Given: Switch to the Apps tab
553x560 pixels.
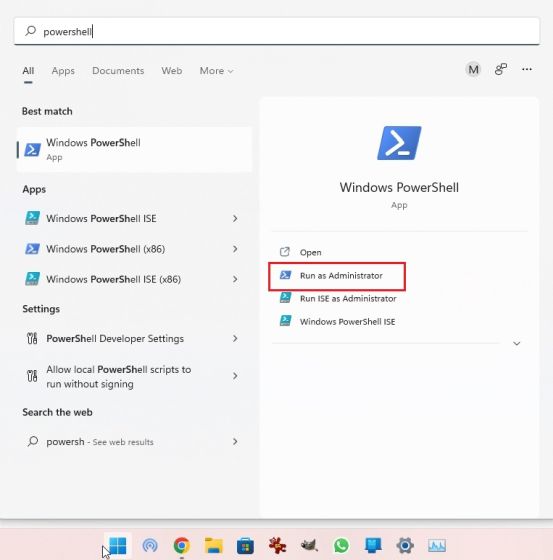Looking at the screenshot, I should click(63, 71).
